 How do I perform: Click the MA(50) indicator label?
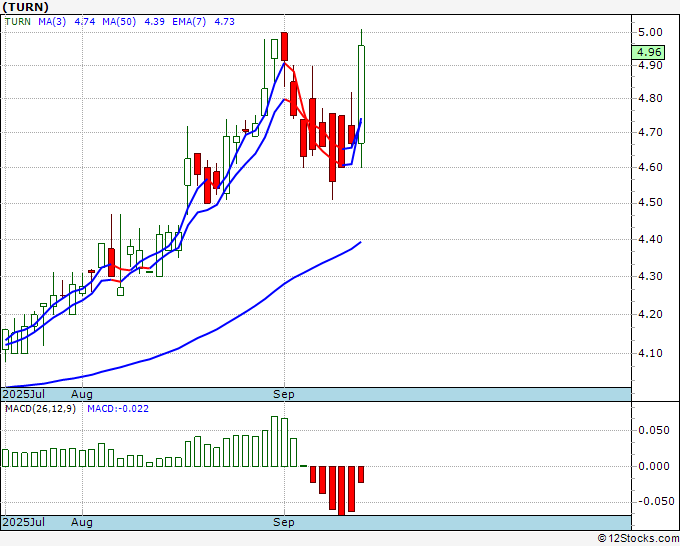point(119,22)
